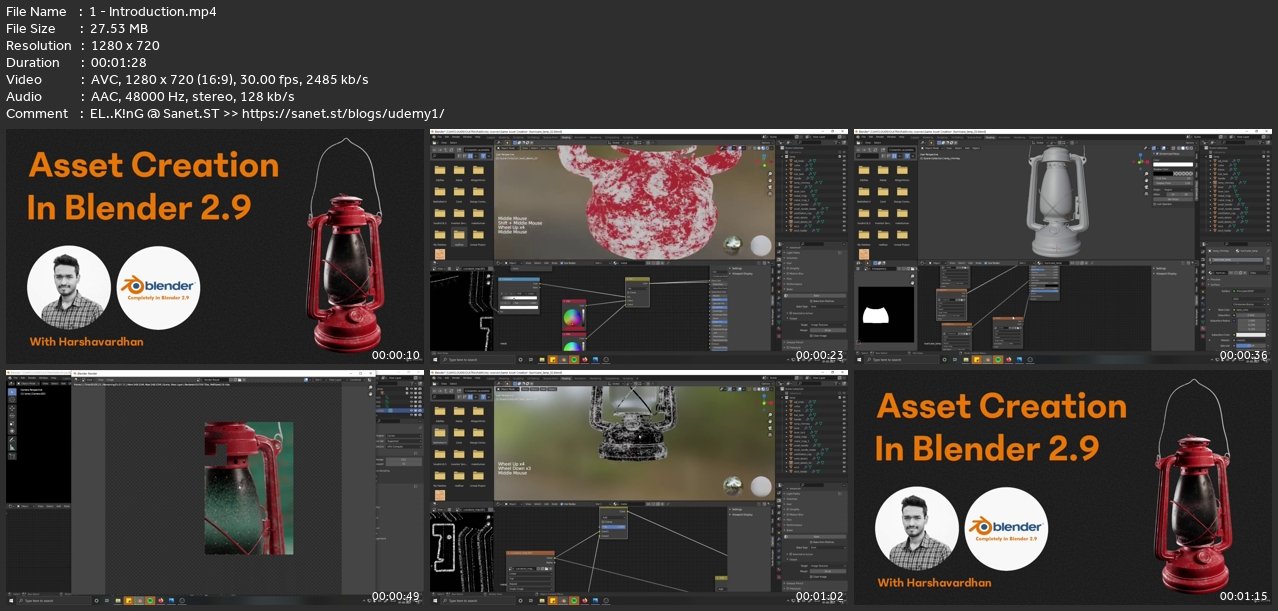The height and width of the screenshot is (611, 1278).
Task: Click the Blender logo circle in 00:00:10 frame
Action: (158, 288)
